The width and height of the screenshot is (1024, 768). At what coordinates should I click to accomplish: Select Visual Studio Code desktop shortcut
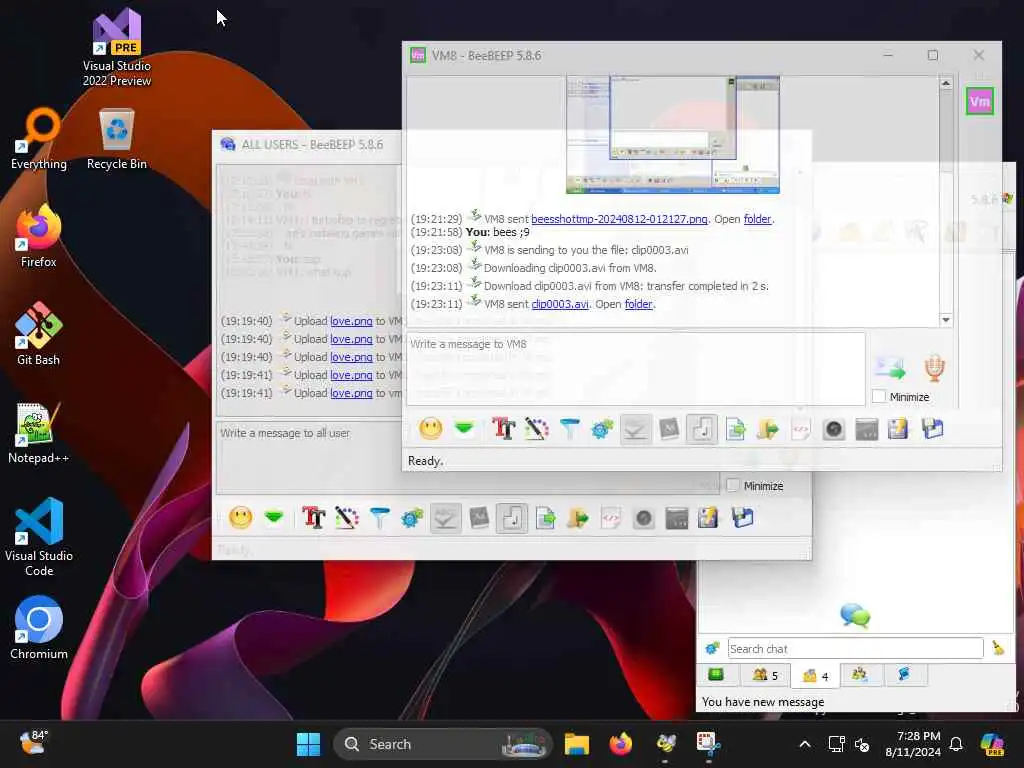39,537
